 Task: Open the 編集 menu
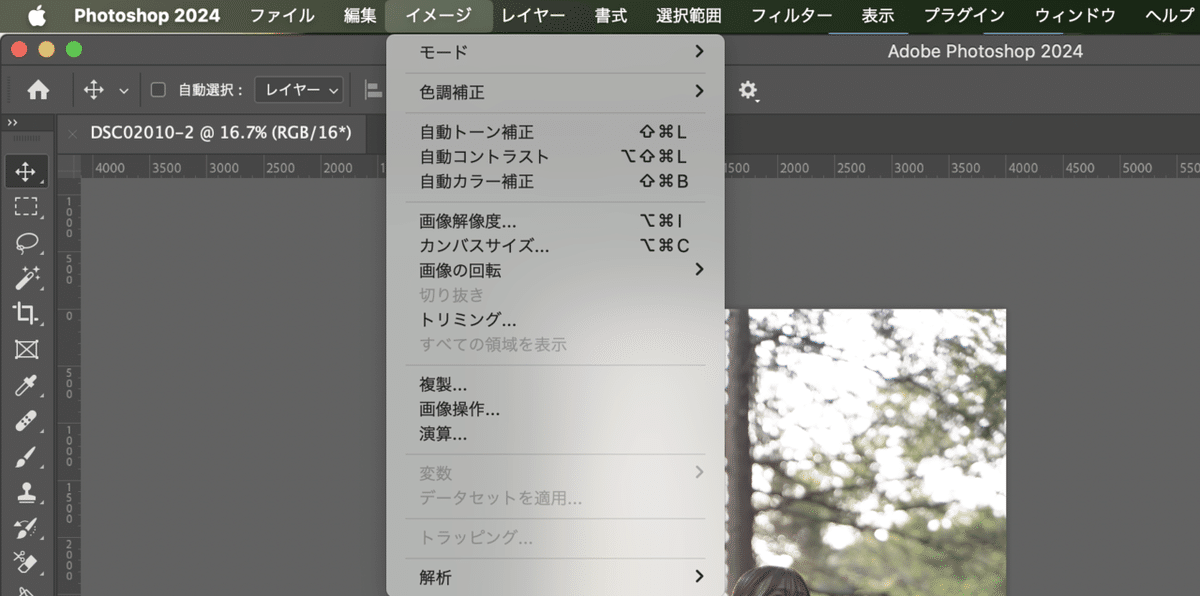[x=360, y=15]
